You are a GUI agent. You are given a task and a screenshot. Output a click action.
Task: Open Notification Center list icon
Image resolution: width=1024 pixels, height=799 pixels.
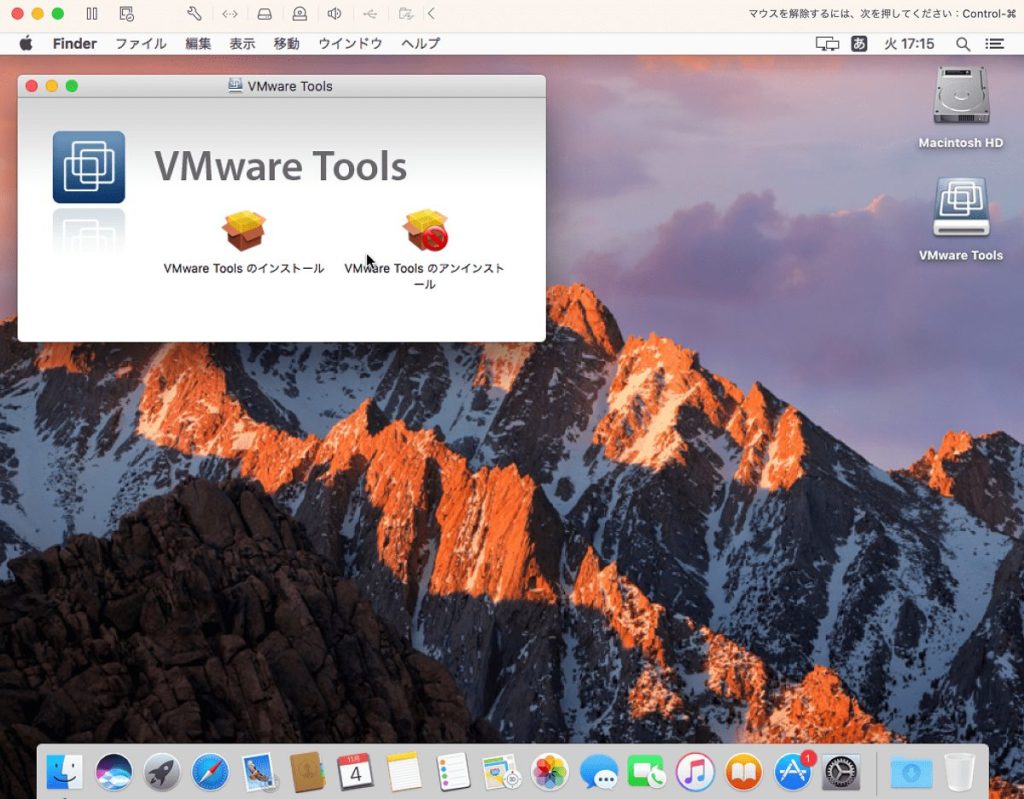tap(995, 44)
